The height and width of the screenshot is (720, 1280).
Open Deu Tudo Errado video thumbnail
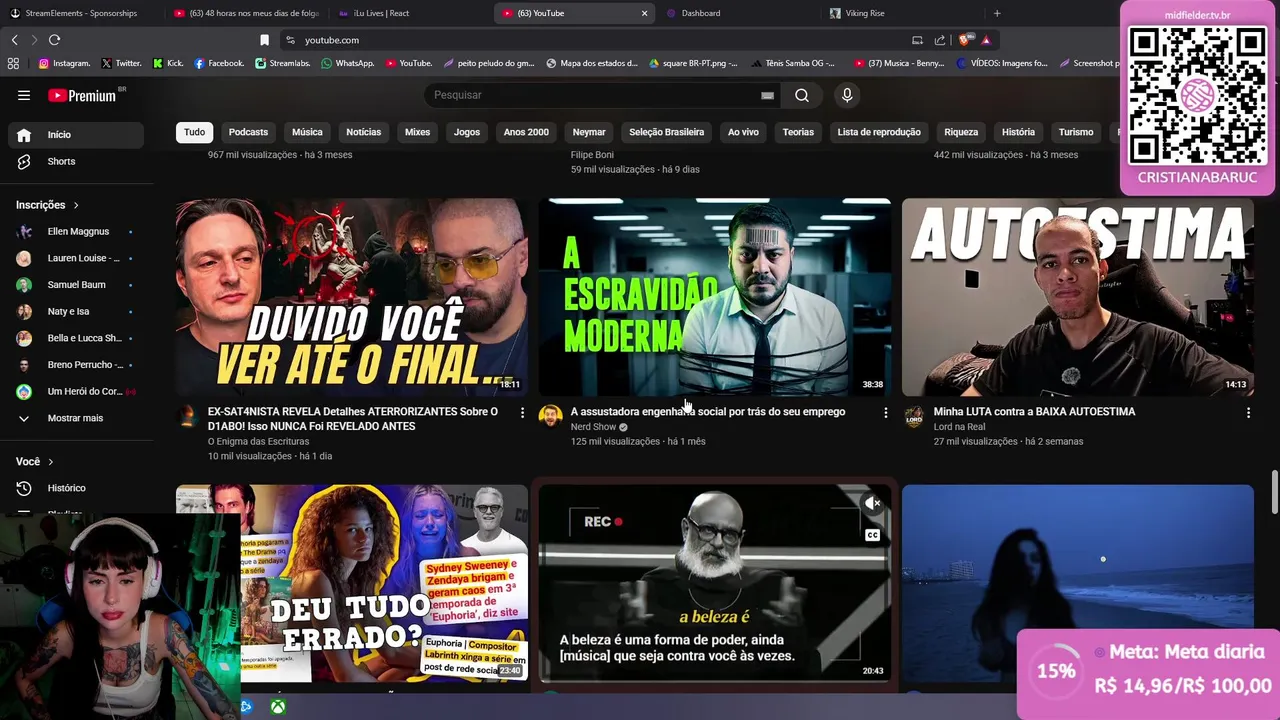click(352, 584)
